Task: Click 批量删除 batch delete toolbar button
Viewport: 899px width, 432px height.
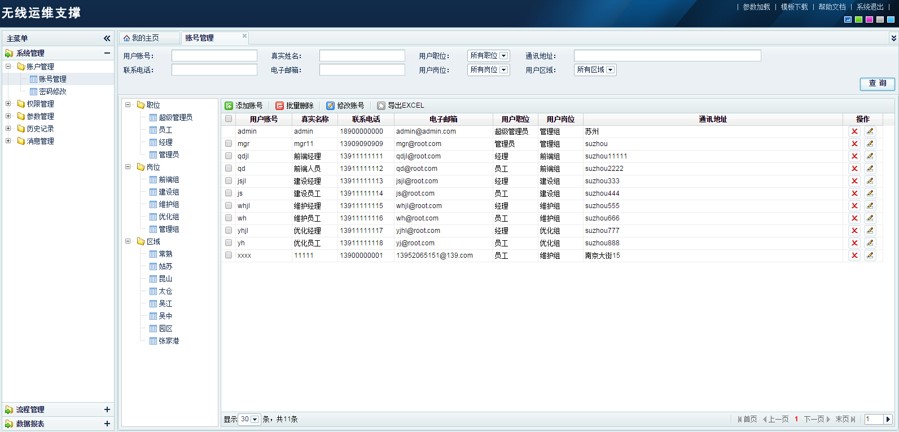Action: coord(295,106)
